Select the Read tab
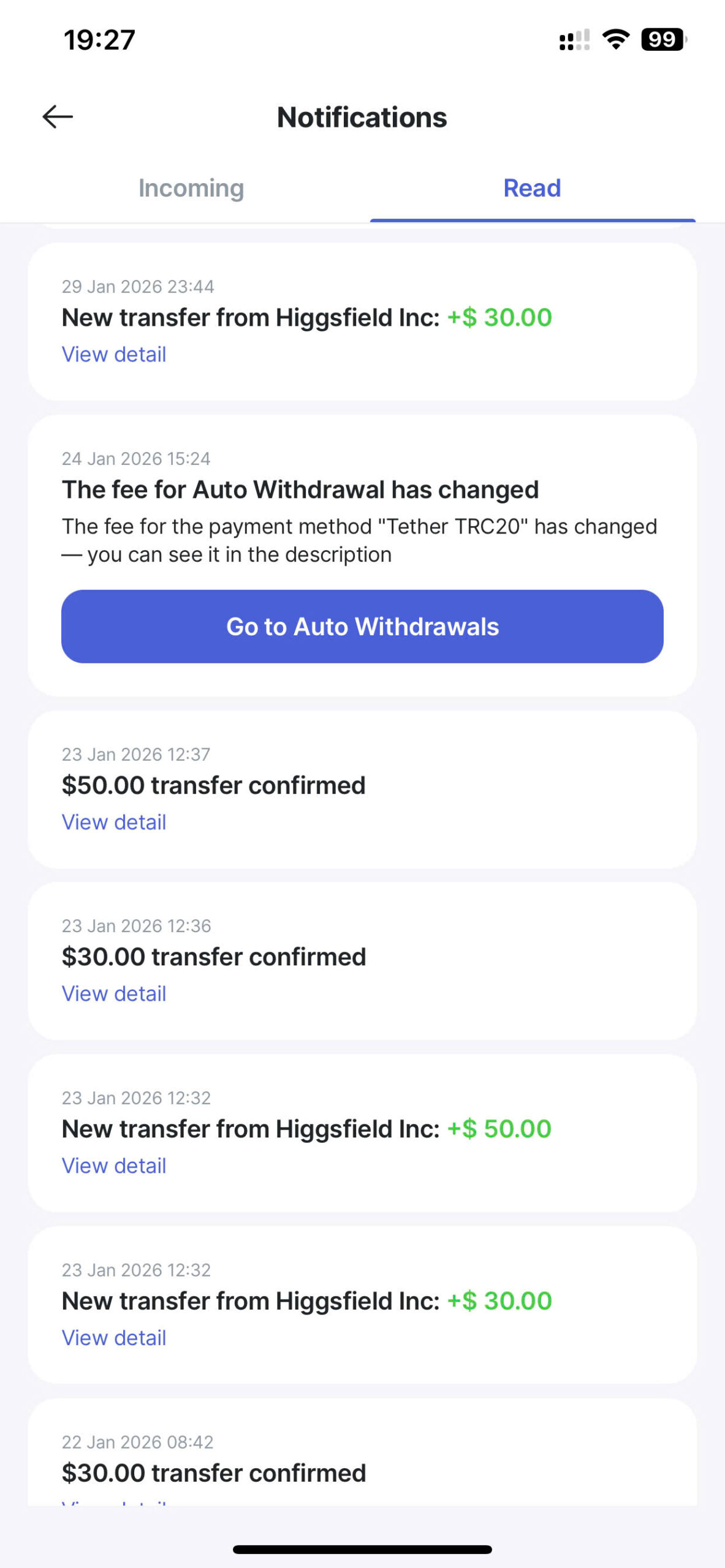 click(532, 188)
